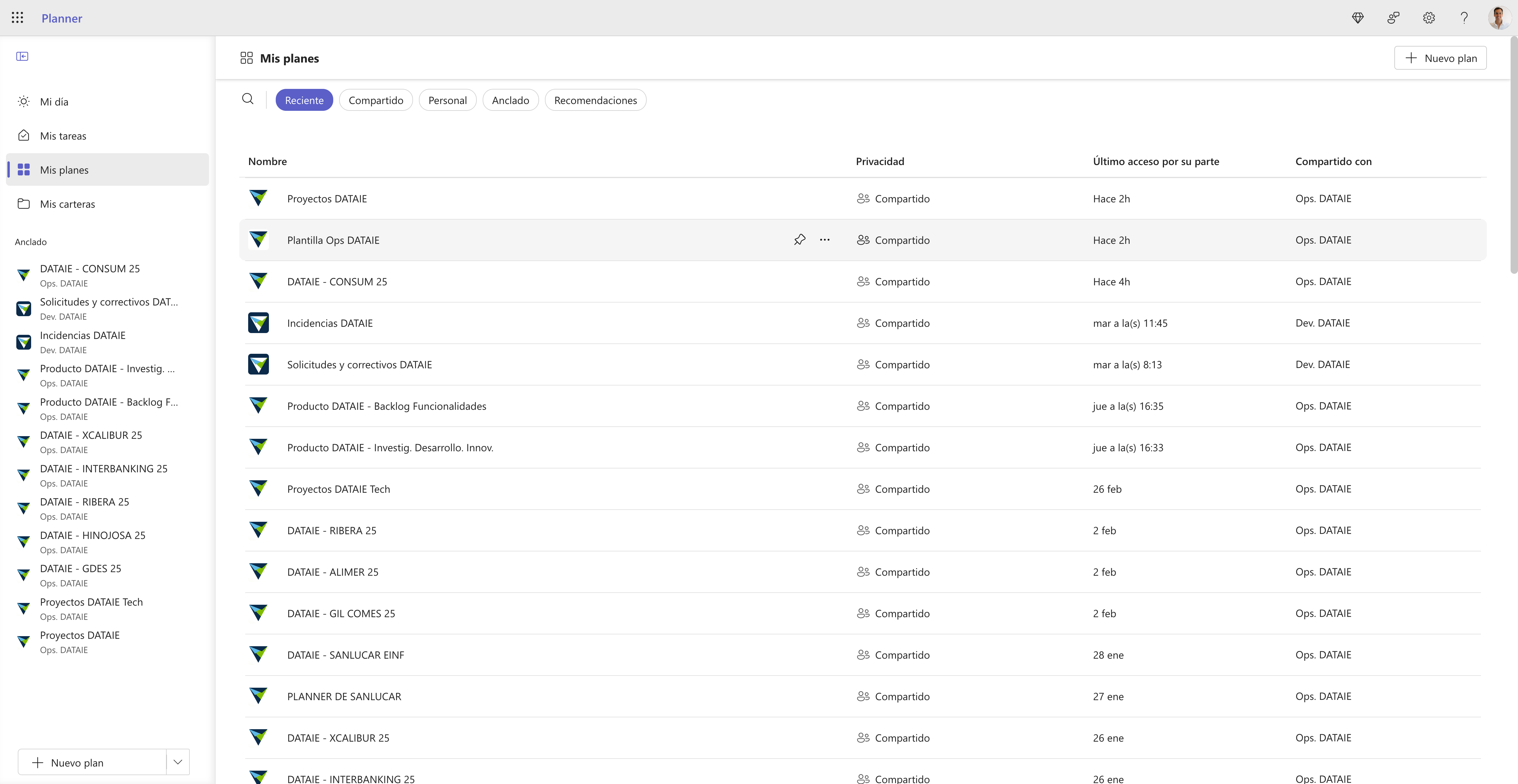Sort by the Nombre column header
The width and height of the screenshot is (1518, 784).
coord(267,161)
